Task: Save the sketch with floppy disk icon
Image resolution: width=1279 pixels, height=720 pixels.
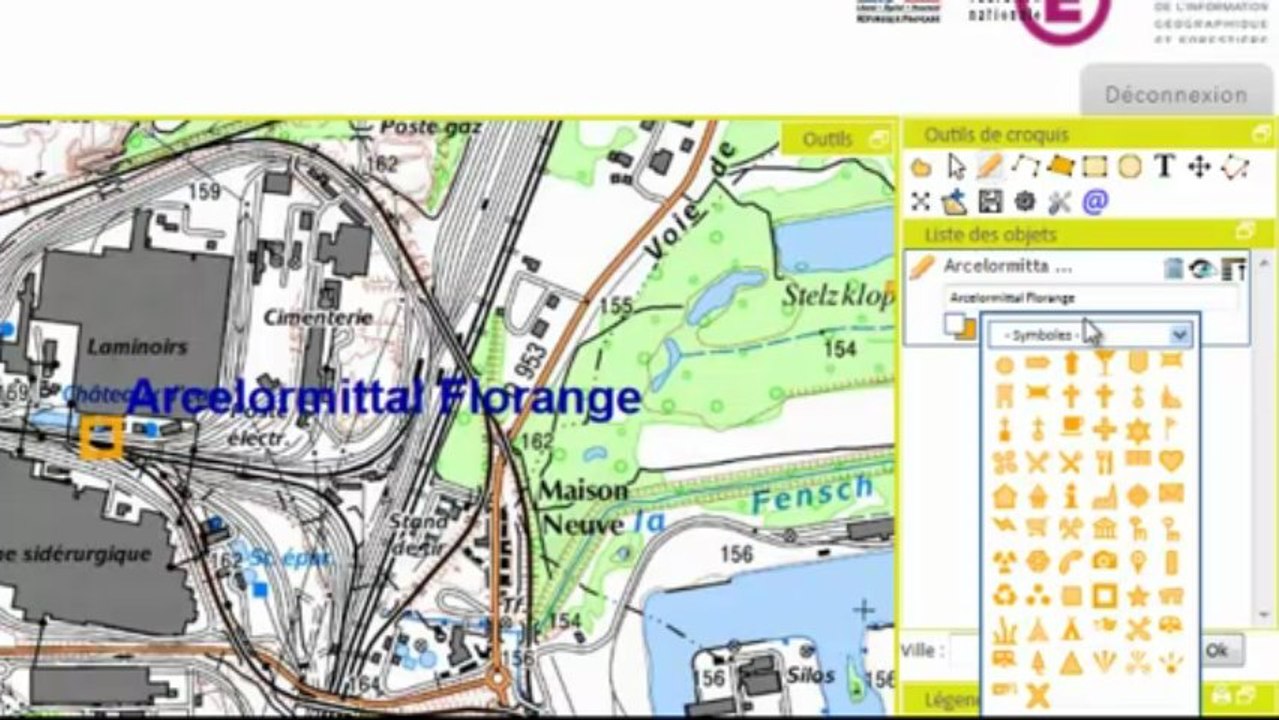Action: click(x=990, y=202)
